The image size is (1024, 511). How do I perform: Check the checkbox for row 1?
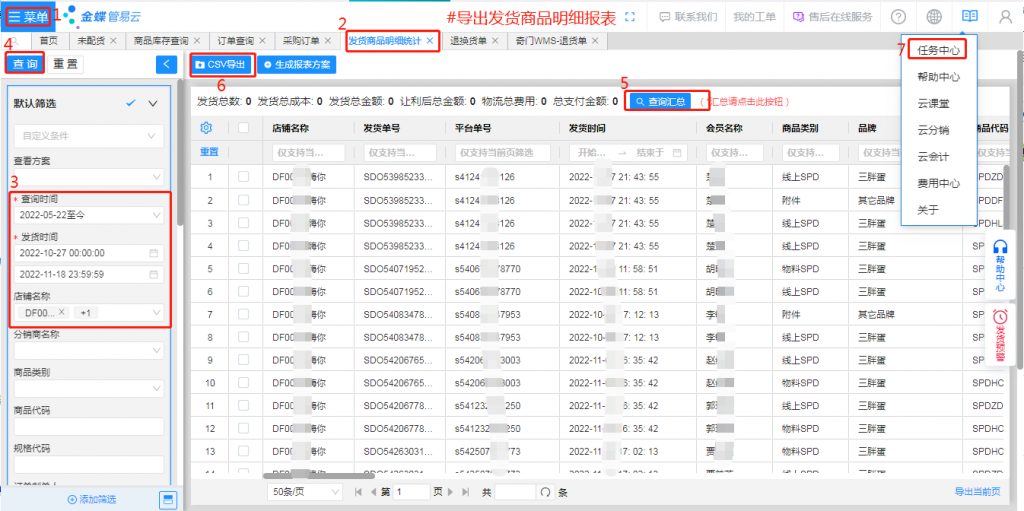(x=244, y=176)
